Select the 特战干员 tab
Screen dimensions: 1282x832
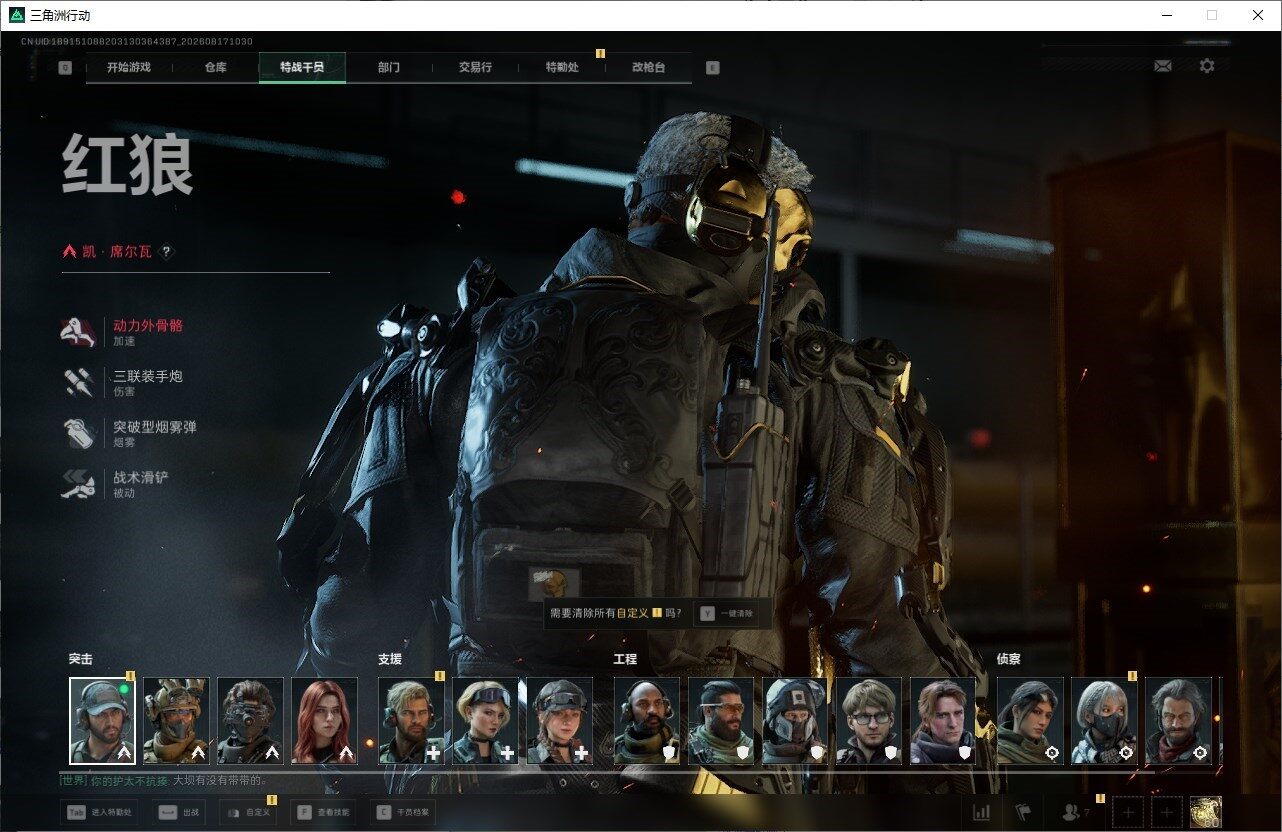[302, 68]
